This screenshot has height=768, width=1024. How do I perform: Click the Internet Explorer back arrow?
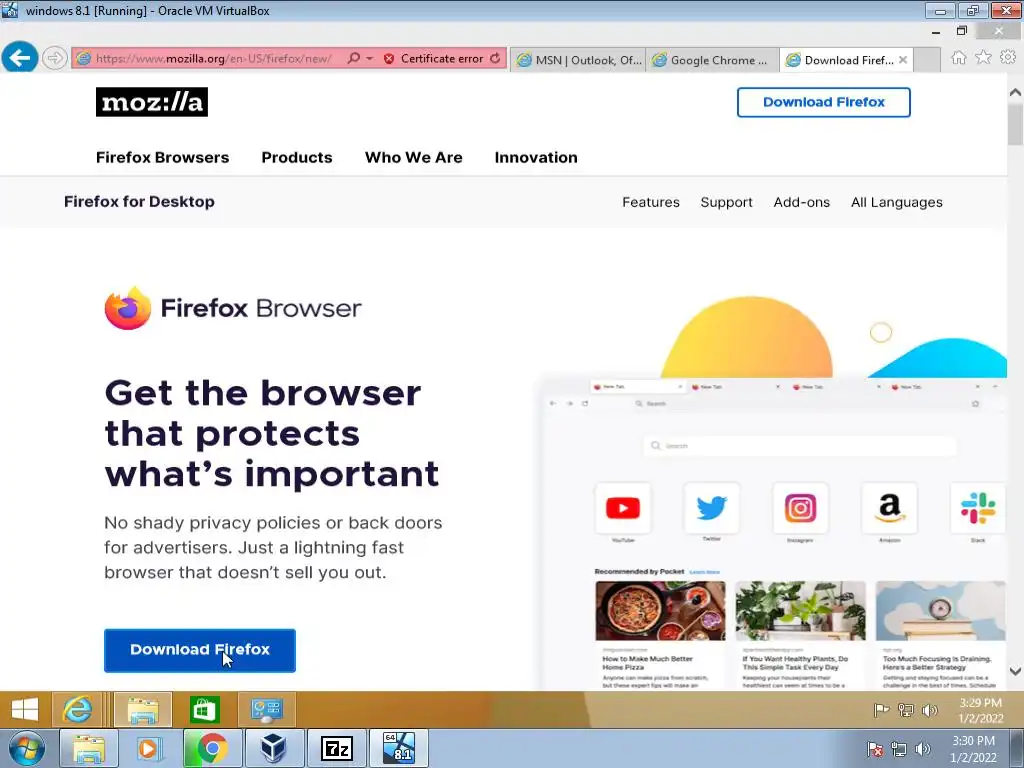[20, 57]
